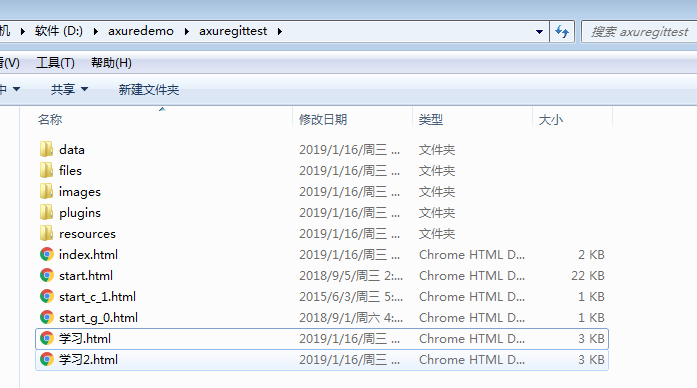Open address bar history dropdown arrow

539,32
